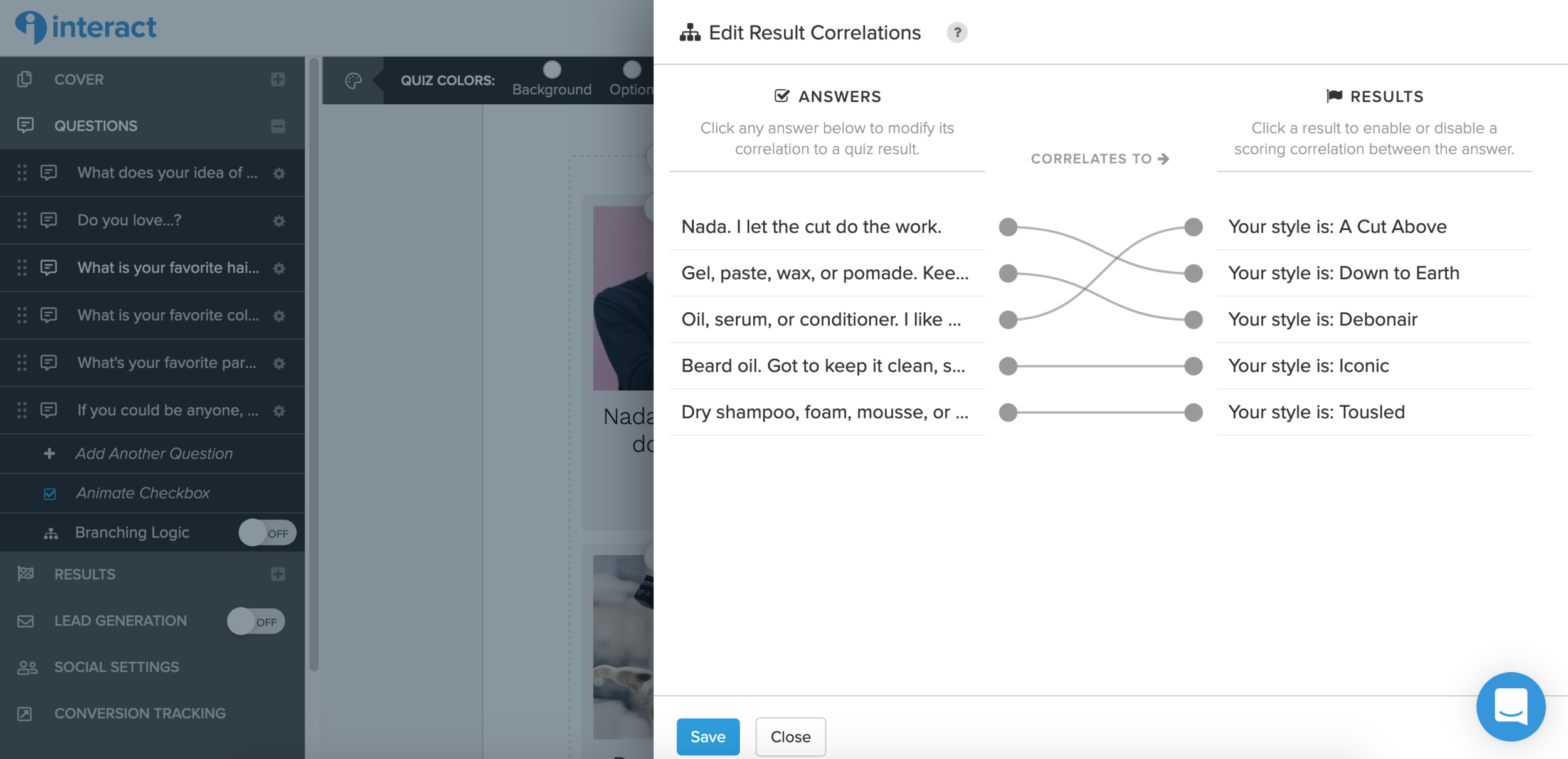Click the interact logo
The width and height of the screenshot is (1568, 759).
coord(86,27)
